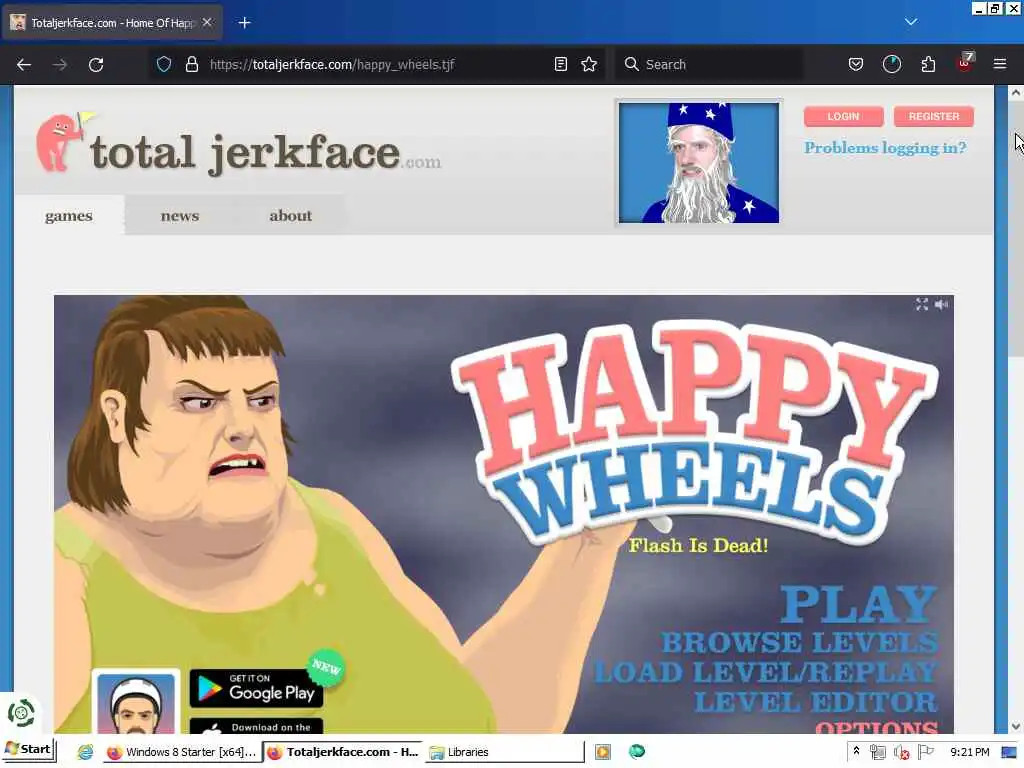Open green globe taskbar icon
1024x768 pixels.
click(x=637, y=752)
